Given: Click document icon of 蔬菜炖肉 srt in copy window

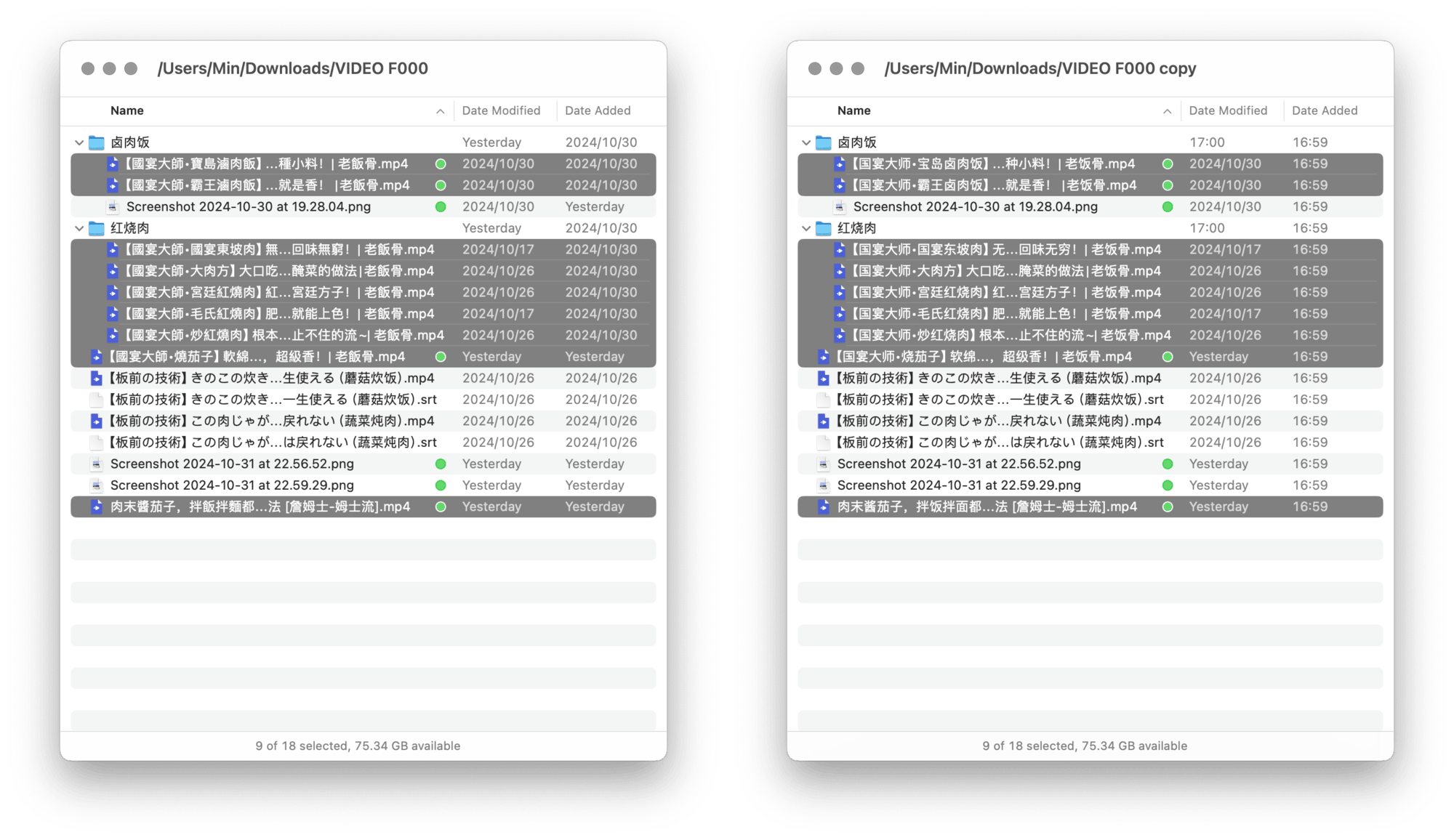Looking at the screenshot, I should point(823,443).
